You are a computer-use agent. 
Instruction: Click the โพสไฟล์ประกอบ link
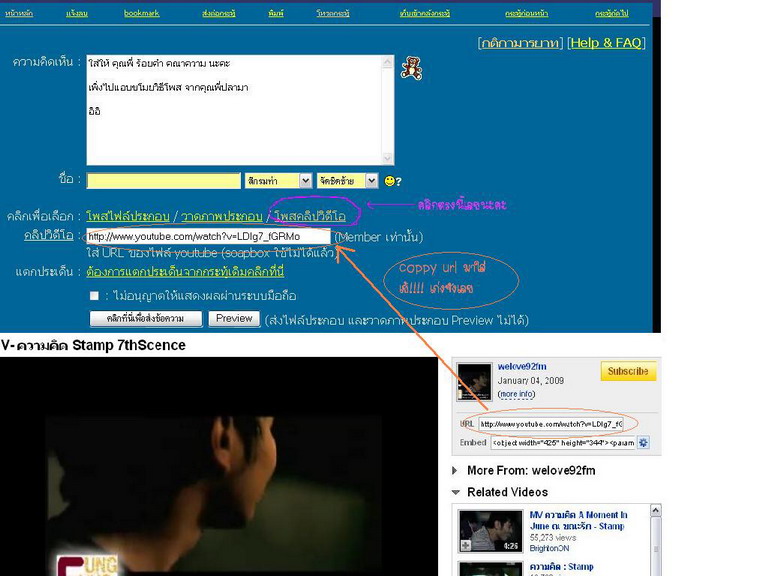click(128, 216)
